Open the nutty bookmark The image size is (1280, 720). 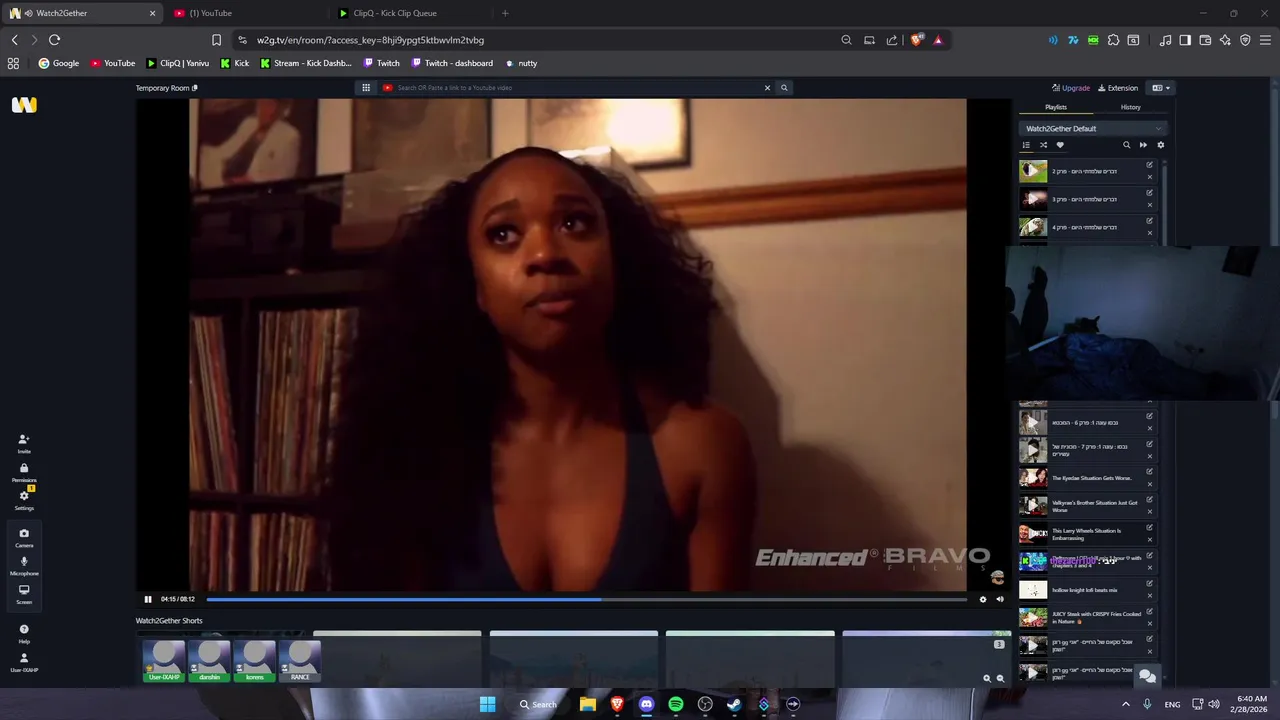tap(521, 63)
